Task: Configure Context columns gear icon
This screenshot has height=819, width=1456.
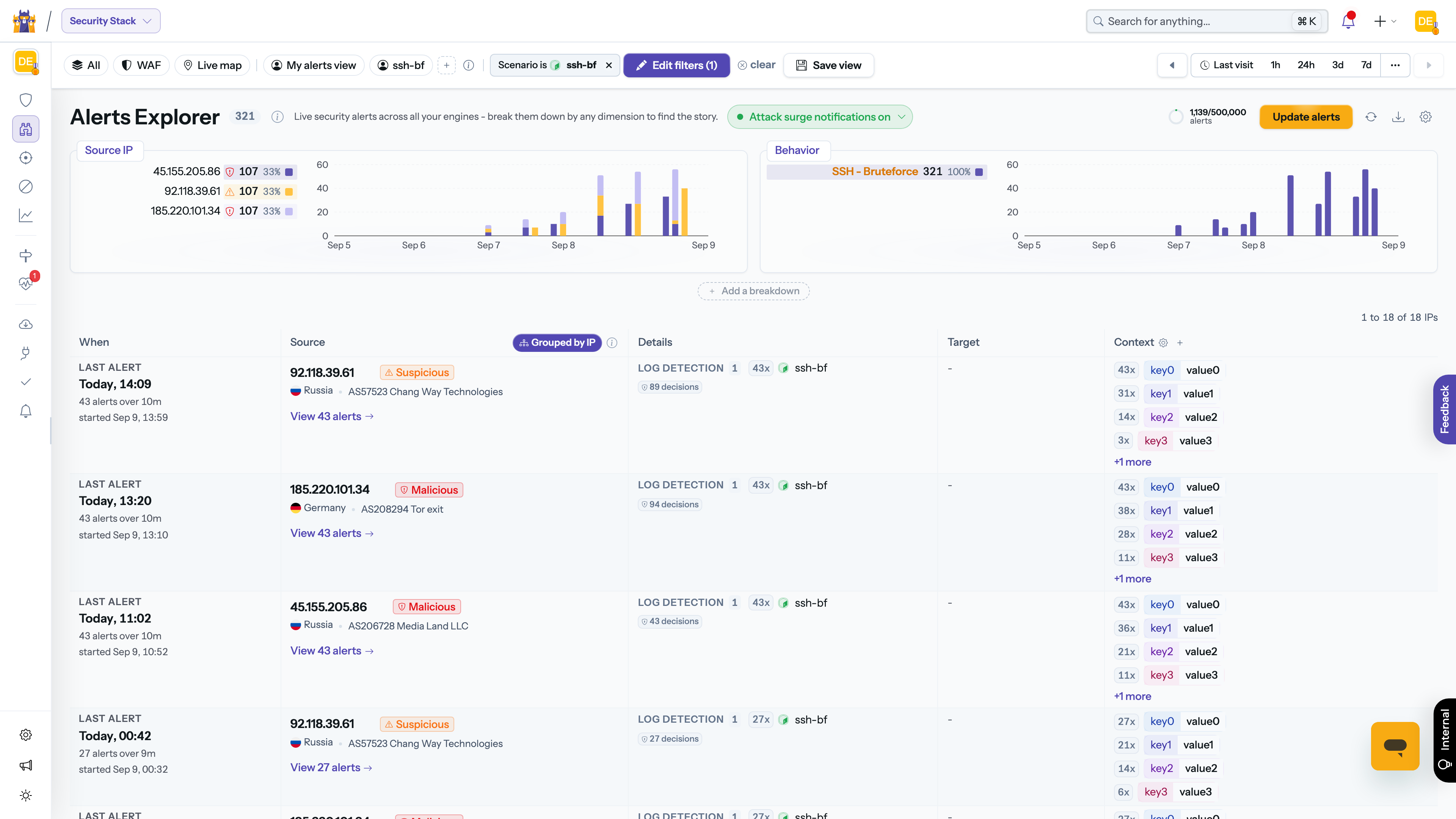Action: tap(1163, 342)
